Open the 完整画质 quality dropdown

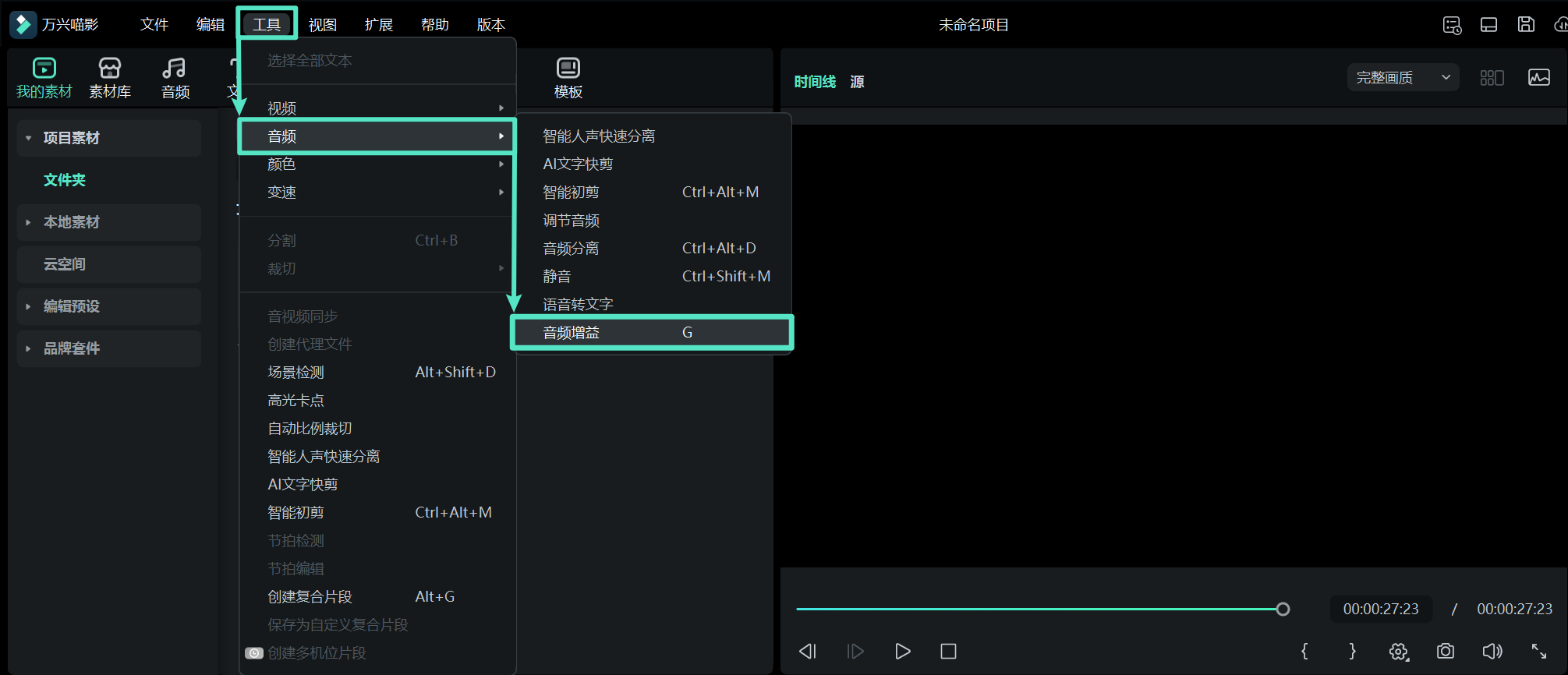click(x=1403, y=78)
